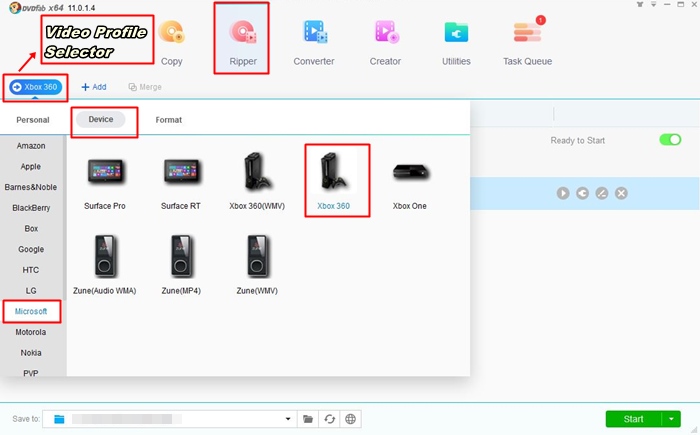
Task: Click the shirt skin icon in title bar
Action: pyautogui.click(x=640, y=4)
